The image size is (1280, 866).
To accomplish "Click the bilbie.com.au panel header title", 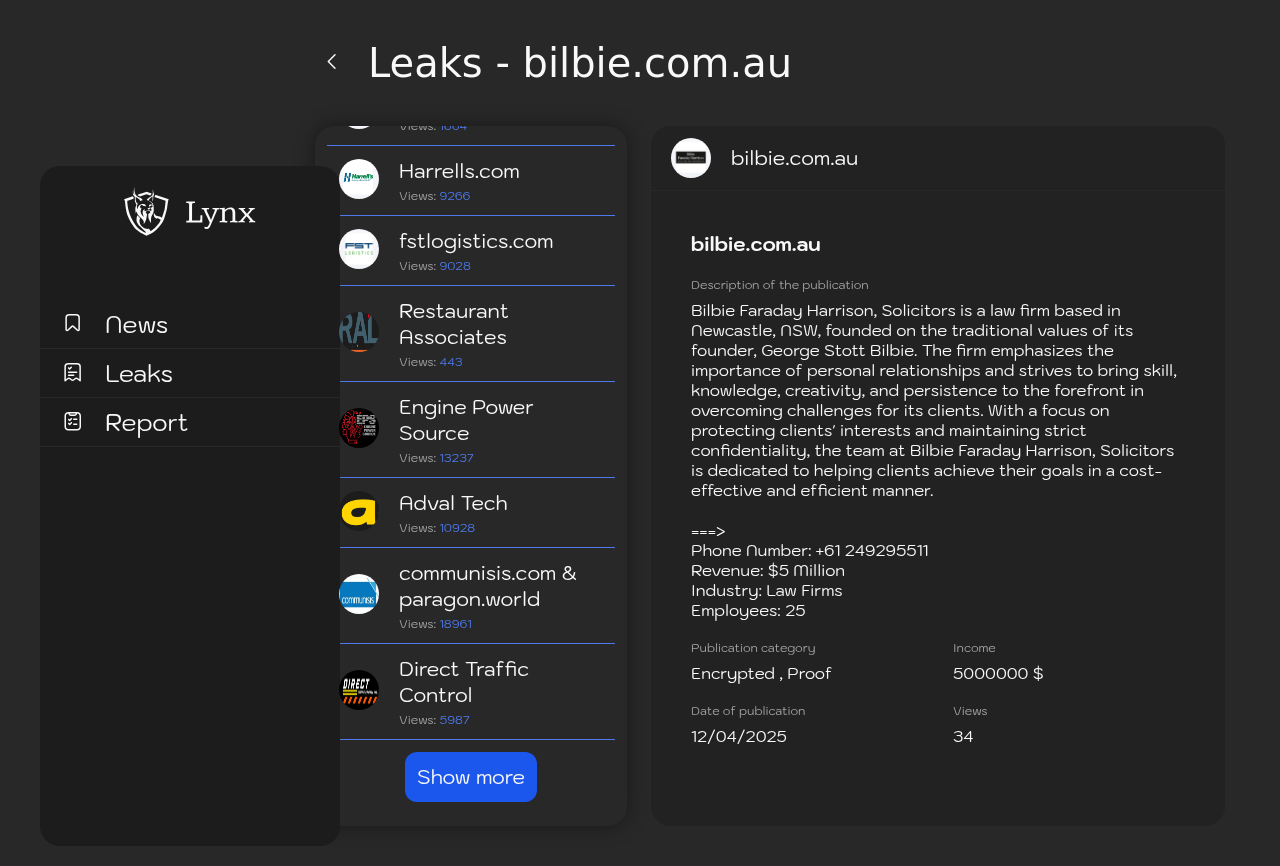I will pyautogui.click(x=794, y=158).
